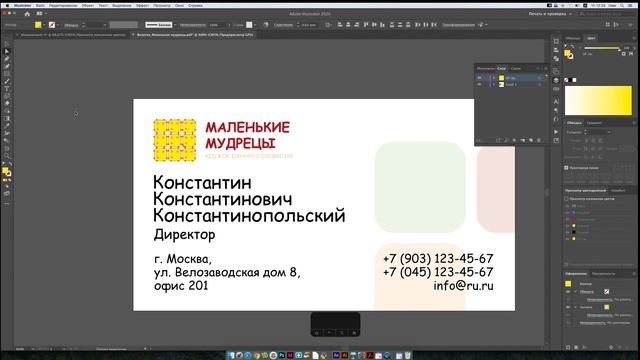Select the Direct Selection tool
This screenshot has height=360, width=640.
[7, 51]
